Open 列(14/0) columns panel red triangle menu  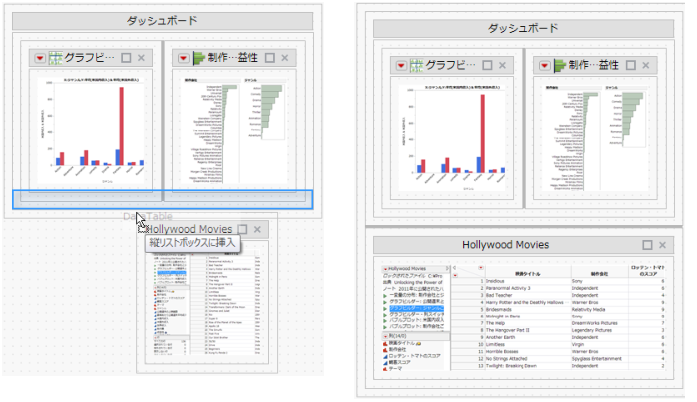pyautogui.click(x=385, y=337)
